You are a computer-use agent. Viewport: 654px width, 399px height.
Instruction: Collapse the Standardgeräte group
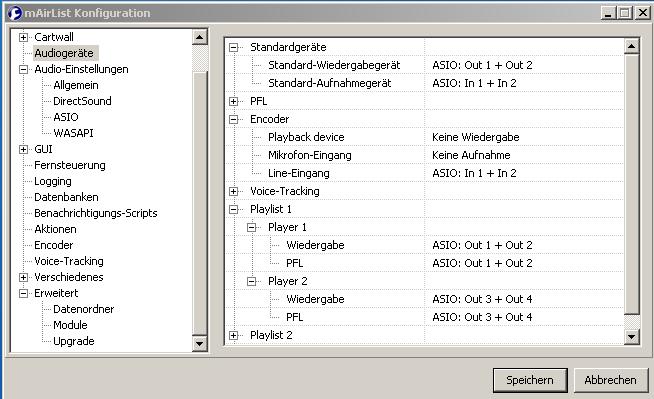click(x=234, y=48)
